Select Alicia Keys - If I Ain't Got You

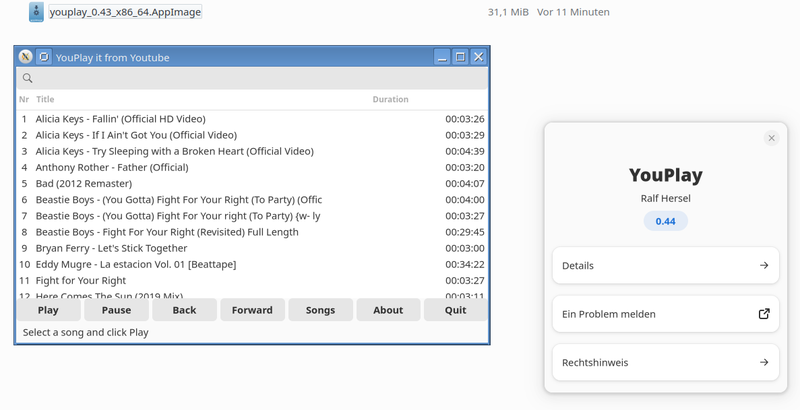pyautogui.click(x=252, y=135)
